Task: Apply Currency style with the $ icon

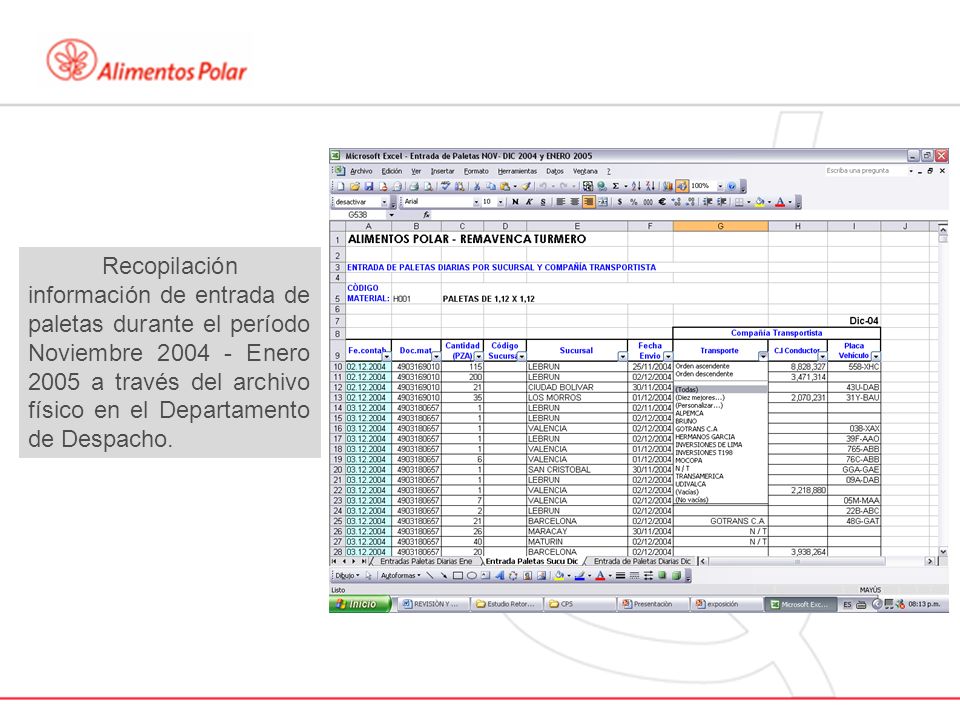Action: 620,201
